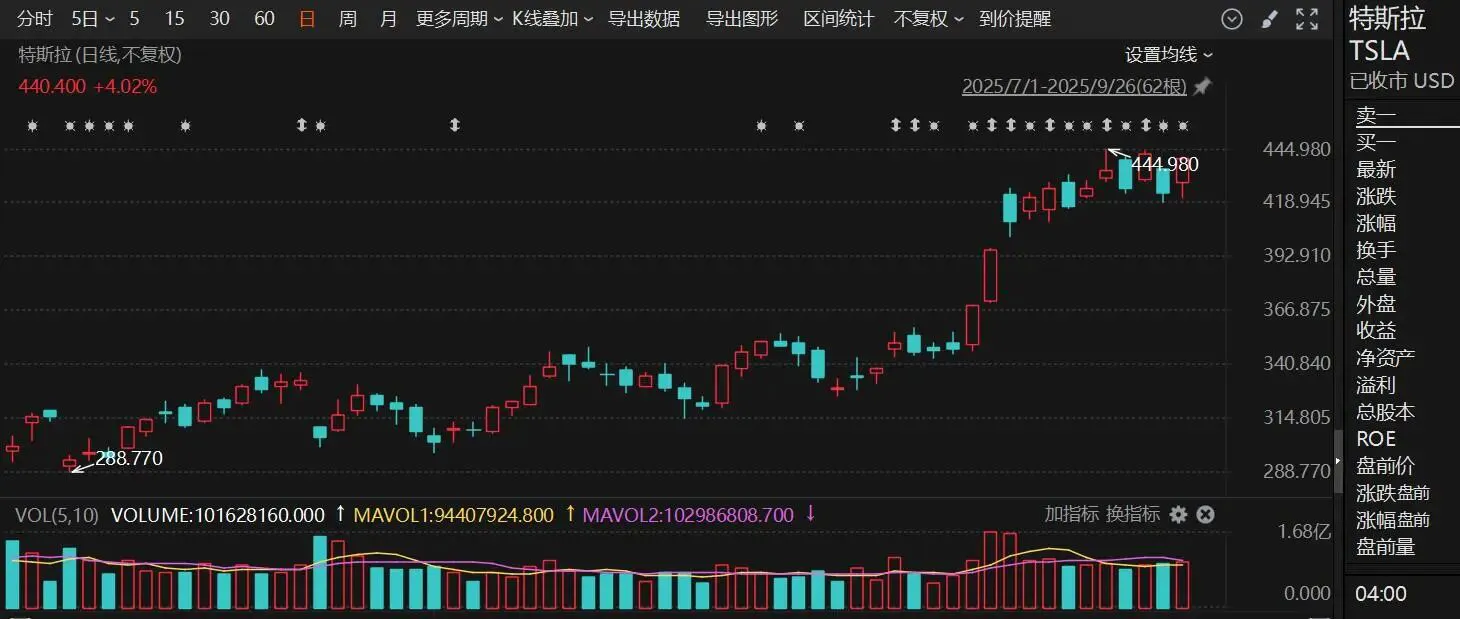Click 导出数据 to export data
This screenshot has height=619, width=1460.
[x=644, y=19]
